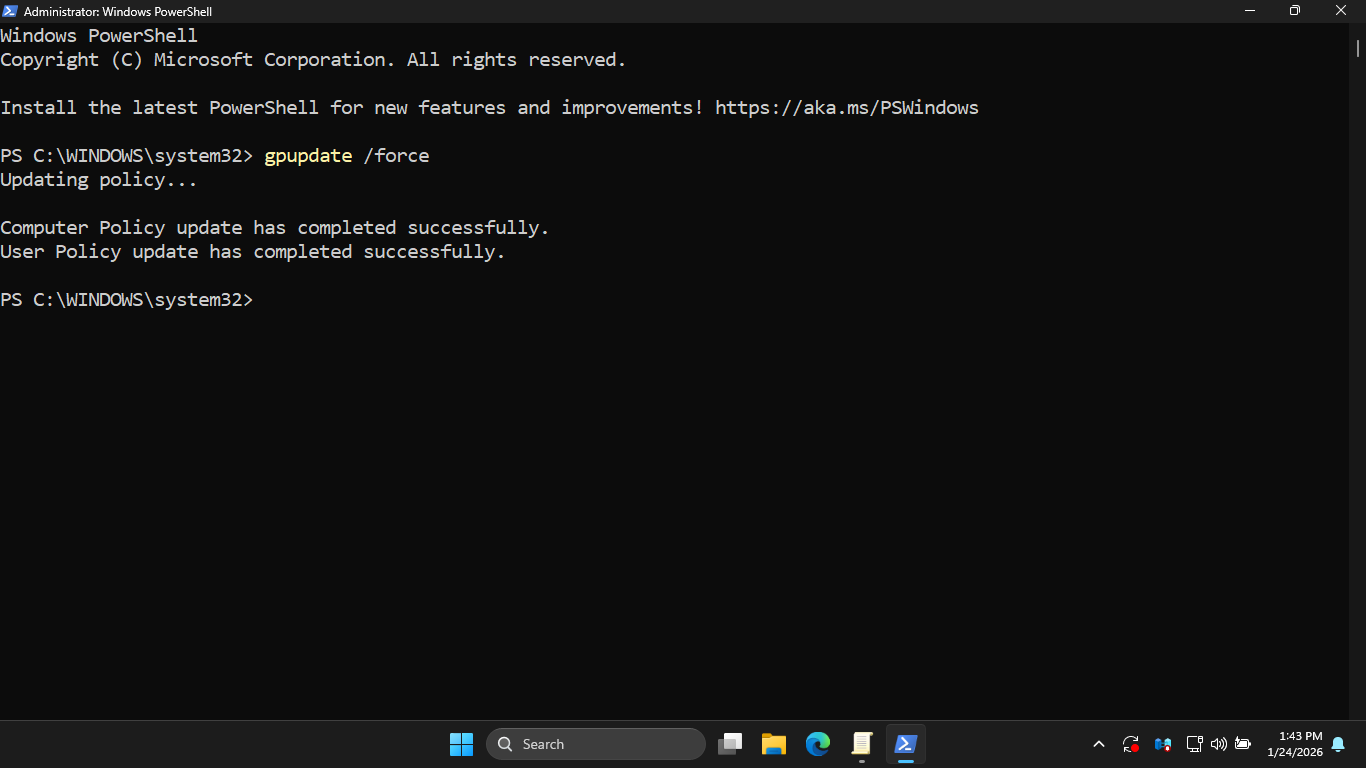The width and height of the screenshot is (1366, 768).
Task: Open network settings from the tray icon
Action: pyautogui.click(x=1194, y=744)
